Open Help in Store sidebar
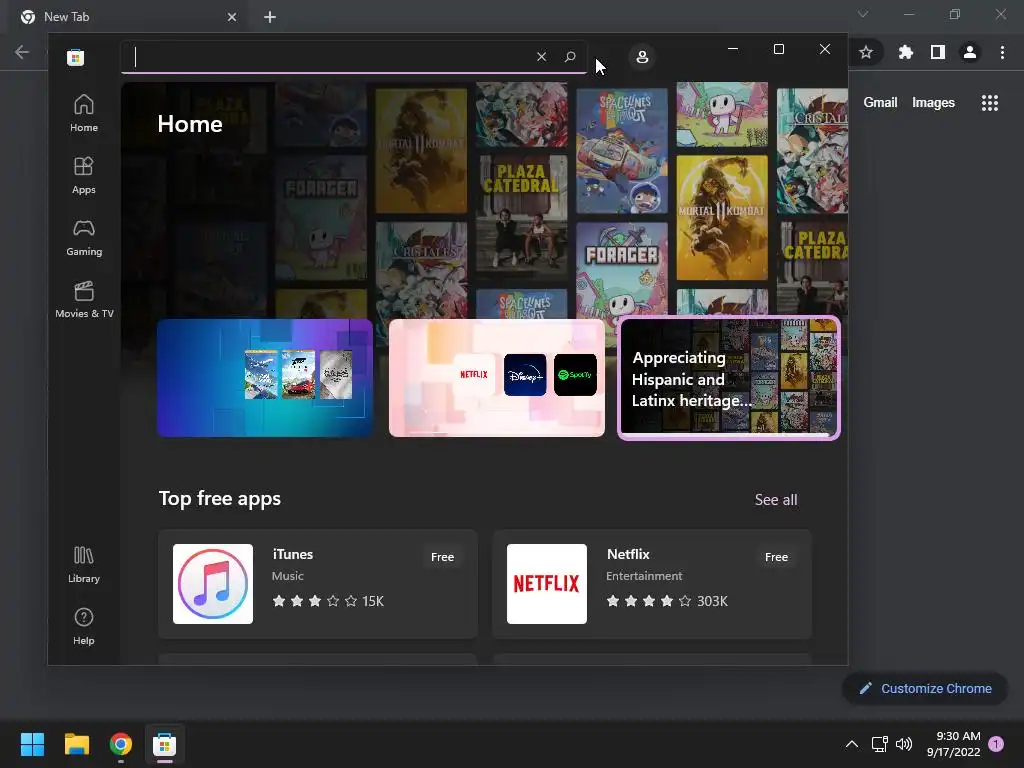 [x=84, y=627]
